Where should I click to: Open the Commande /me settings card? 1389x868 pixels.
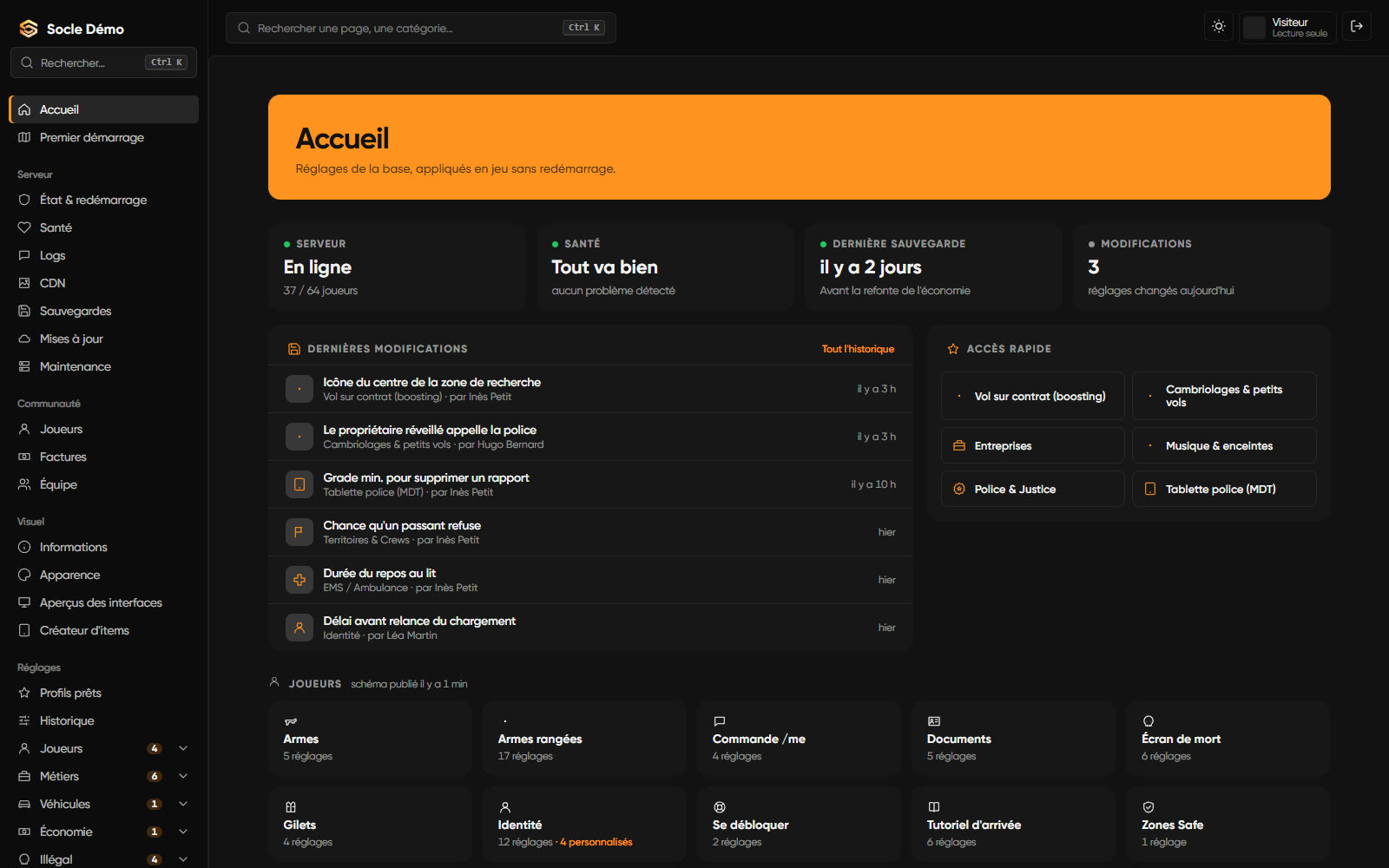[x=800, y=738]
